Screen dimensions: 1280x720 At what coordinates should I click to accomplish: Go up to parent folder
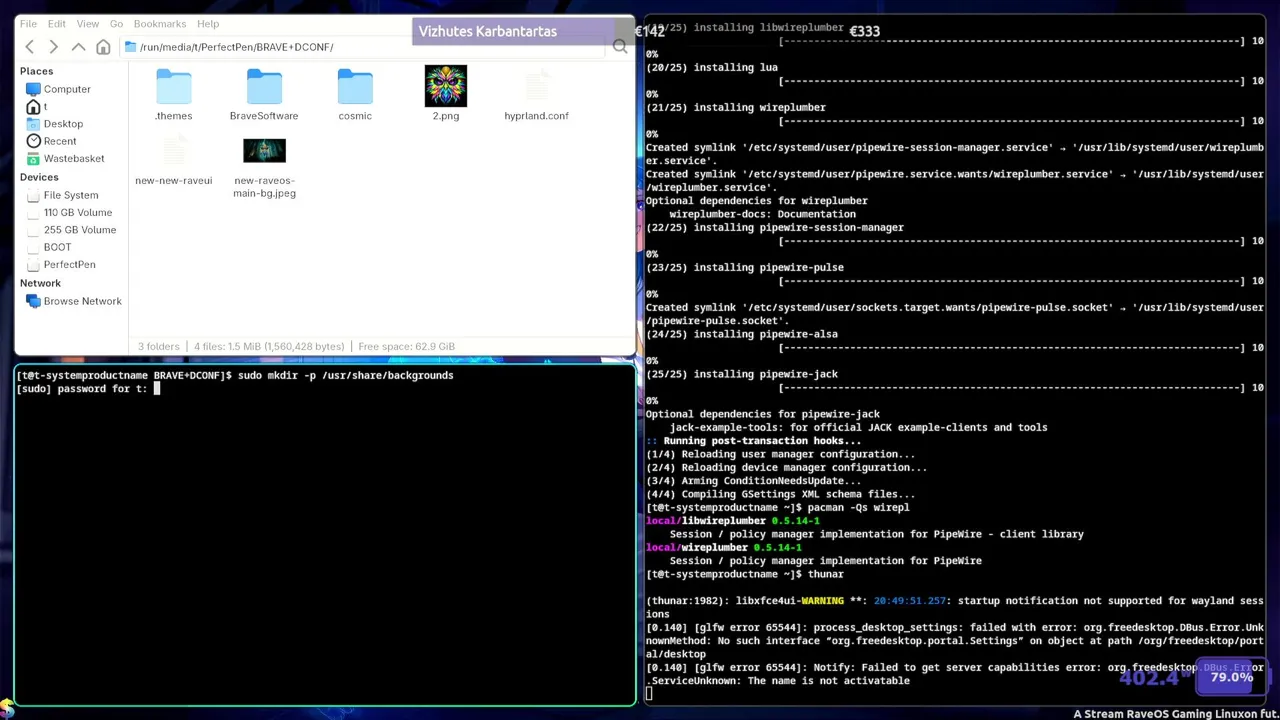[78, 47]
